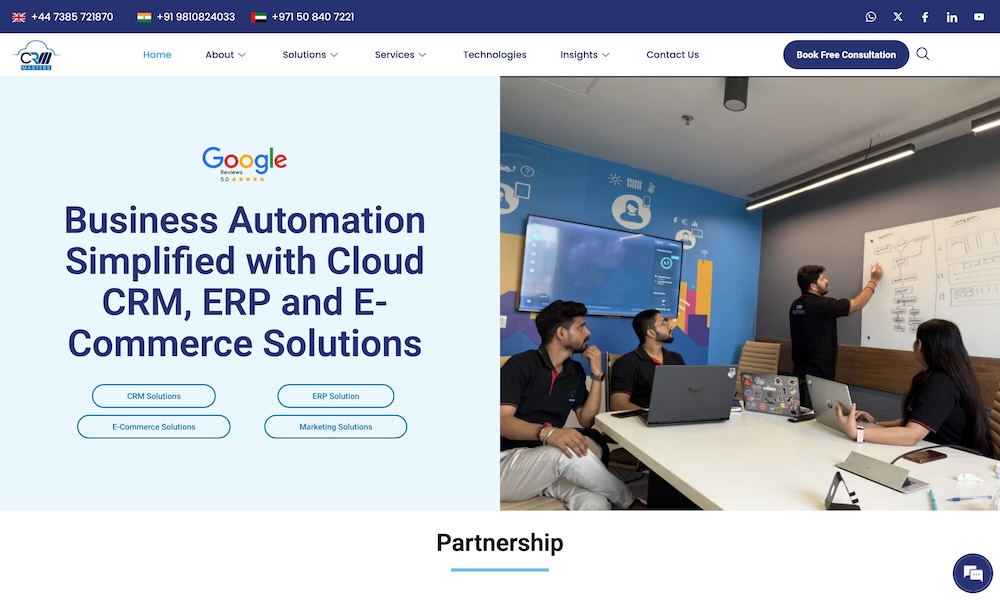Expand the About dropdown menu
The width and height of the screenshot is (1000, 600).
coord(225,55)
